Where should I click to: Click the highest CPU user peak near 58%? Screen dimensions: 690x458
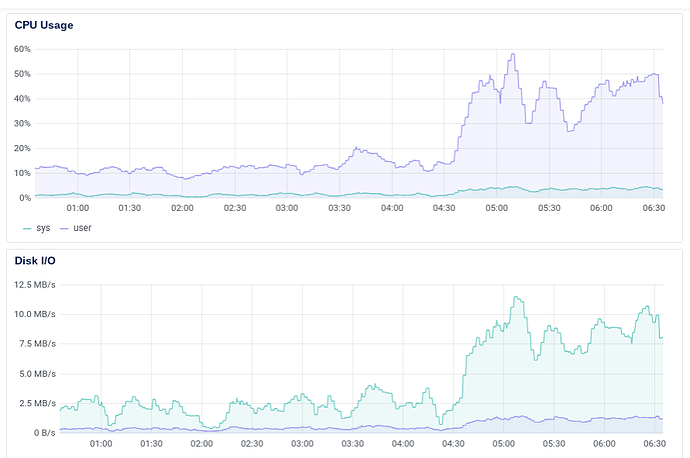click(513, 54)
